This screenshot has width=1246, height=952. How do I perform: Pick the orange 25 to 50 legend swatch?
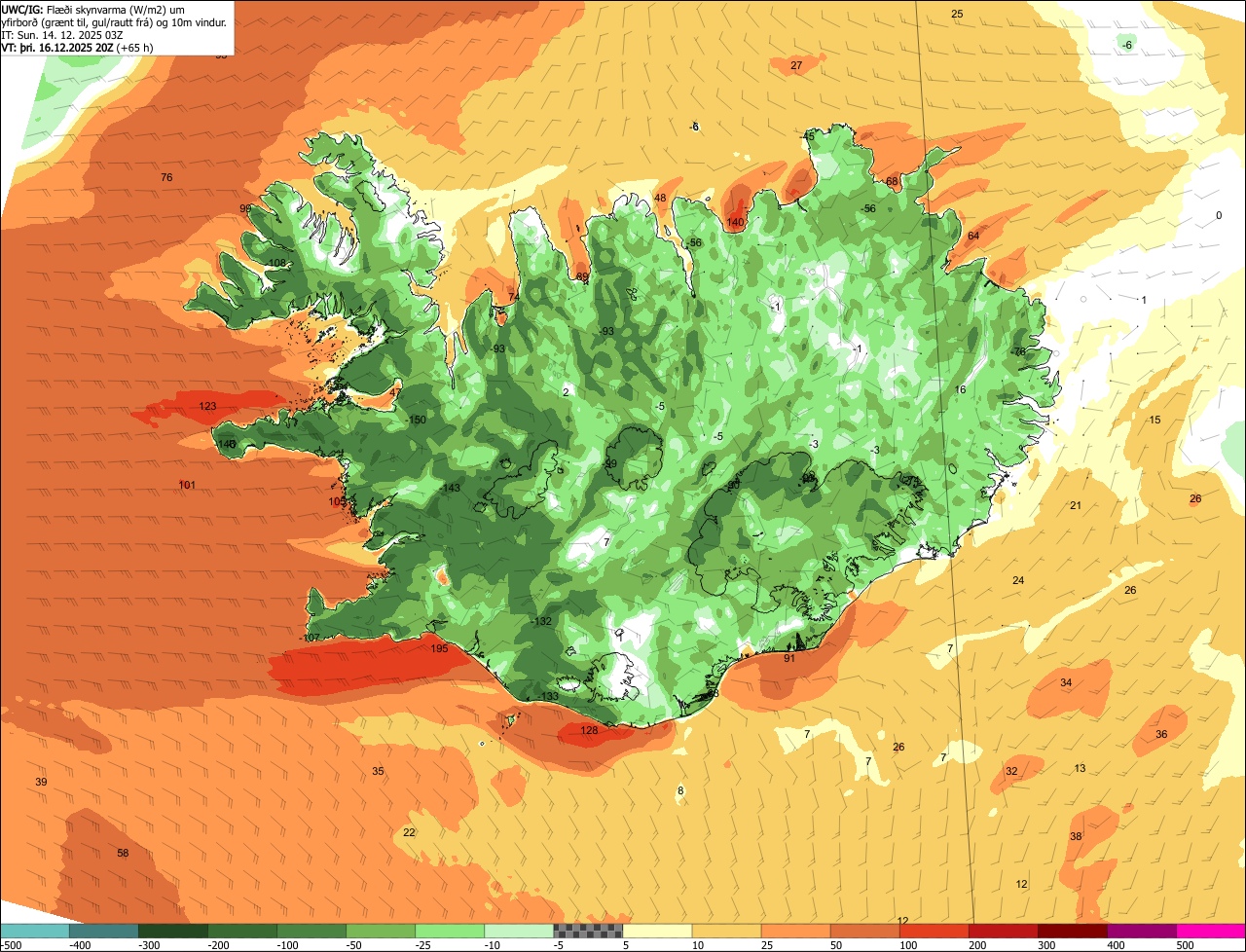(x=795, y=931)
